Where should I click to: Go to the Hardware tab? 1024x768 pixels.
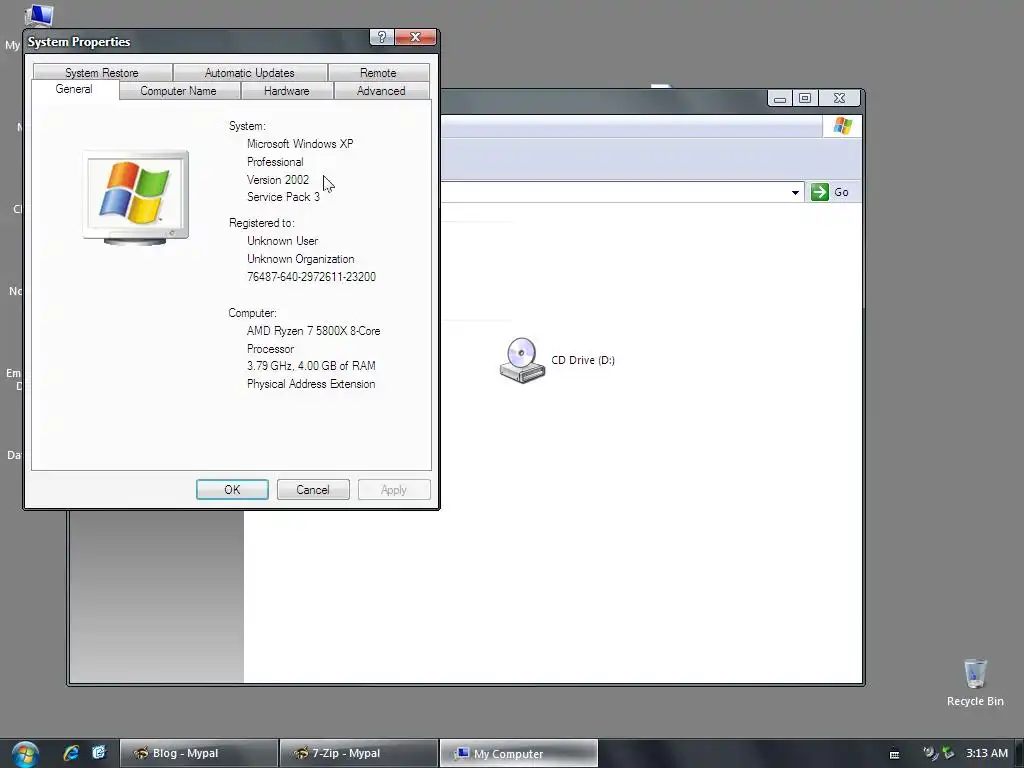pyautogui.click(x=287, y=91)
